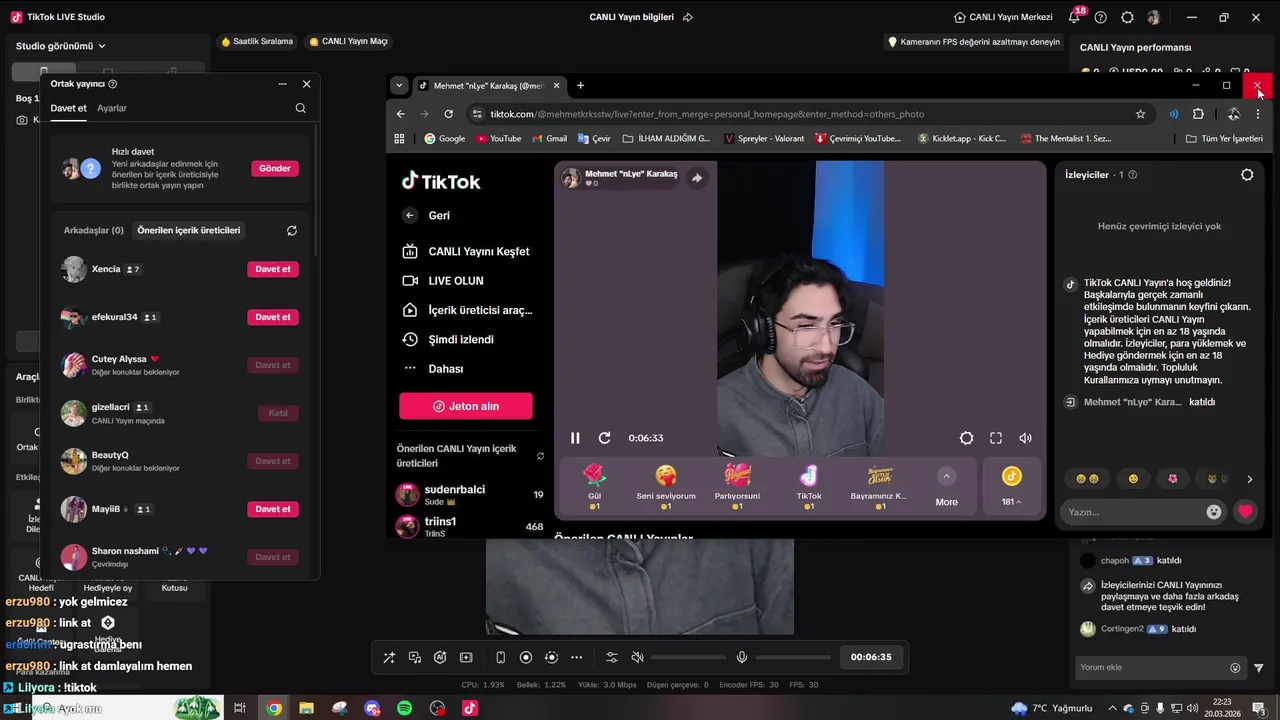Toggle player volume speaker icon
Screen dimensions: 1280x720
pyautogui.click(x=1025, y=438)
